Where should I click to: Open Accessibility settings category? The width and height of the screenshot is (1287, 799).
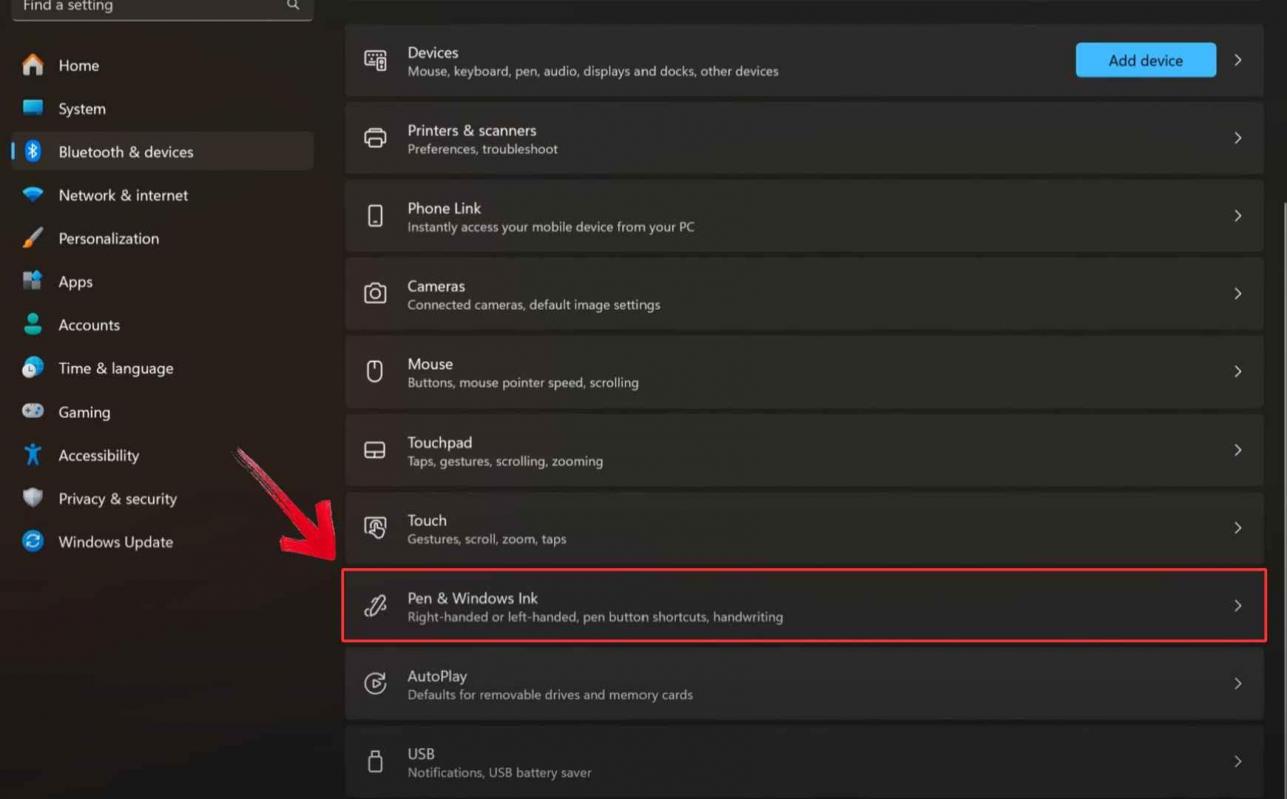(x=162, y=455)
